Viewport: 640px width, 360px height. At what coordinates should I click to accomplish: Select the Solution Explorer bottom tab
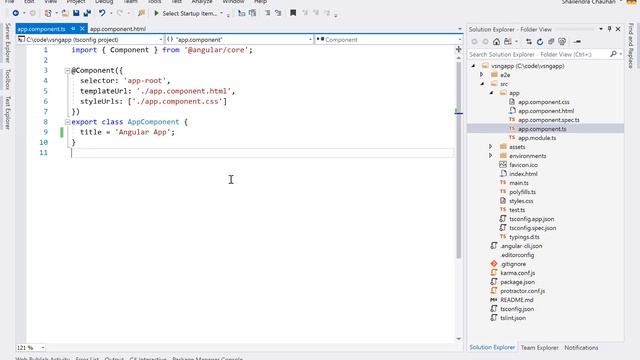click(492, 347)
